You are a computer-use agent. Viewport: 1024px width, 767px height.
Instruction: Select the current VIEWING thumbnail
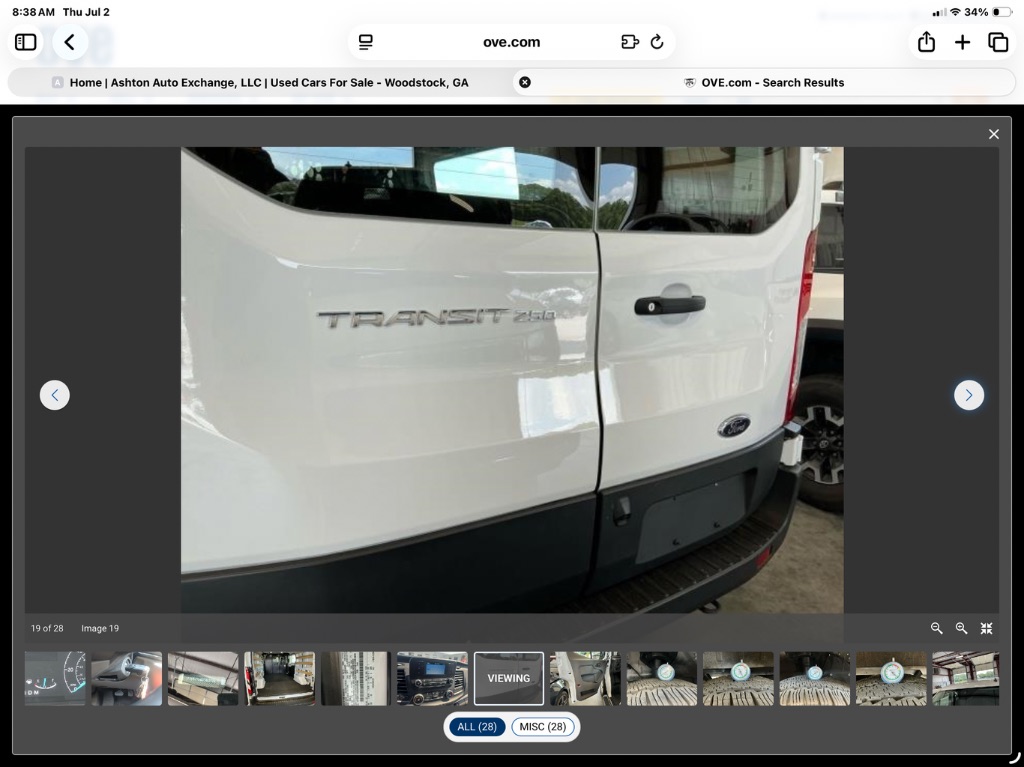(509, 678)
